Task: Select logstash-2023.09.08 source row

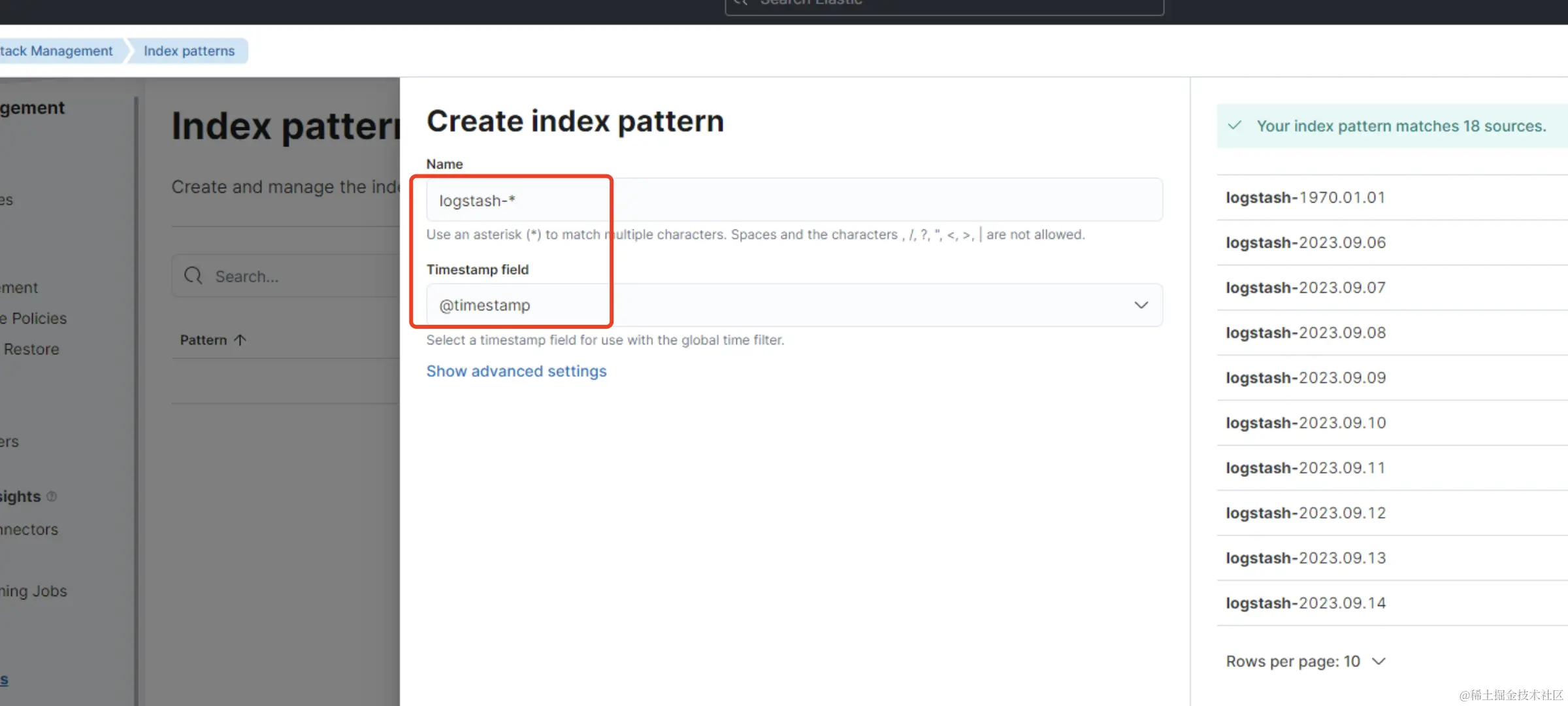Action: 1392,333
